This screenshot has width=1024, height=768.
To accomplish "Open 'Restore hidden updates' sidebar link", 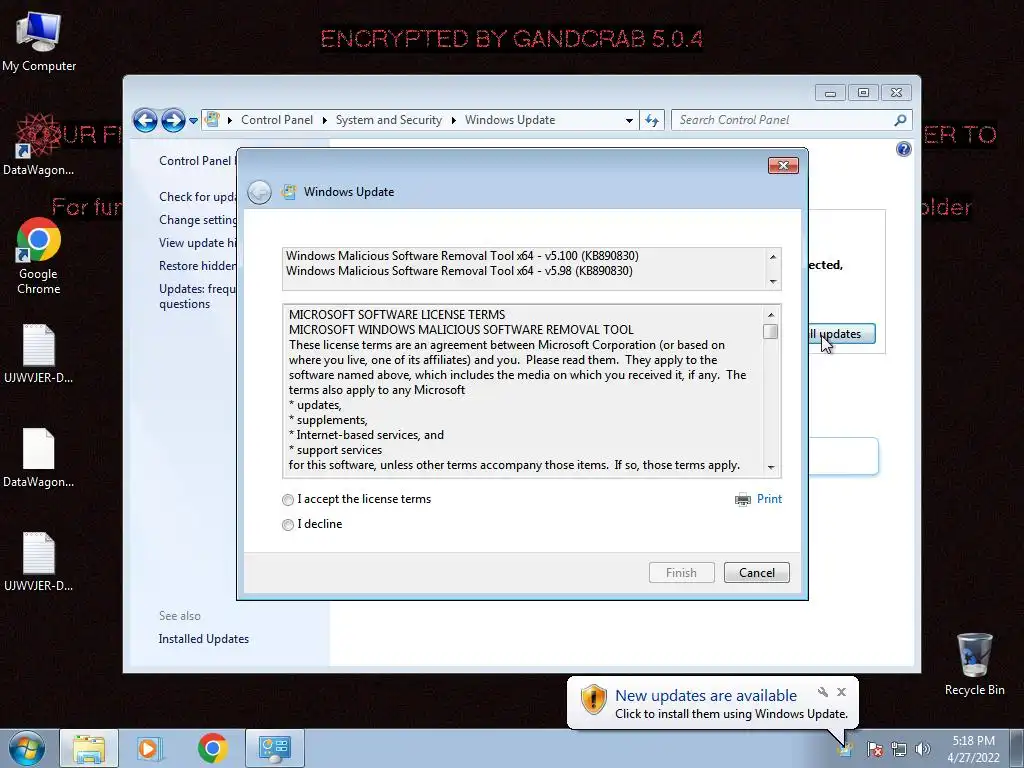I will point(198,266).
